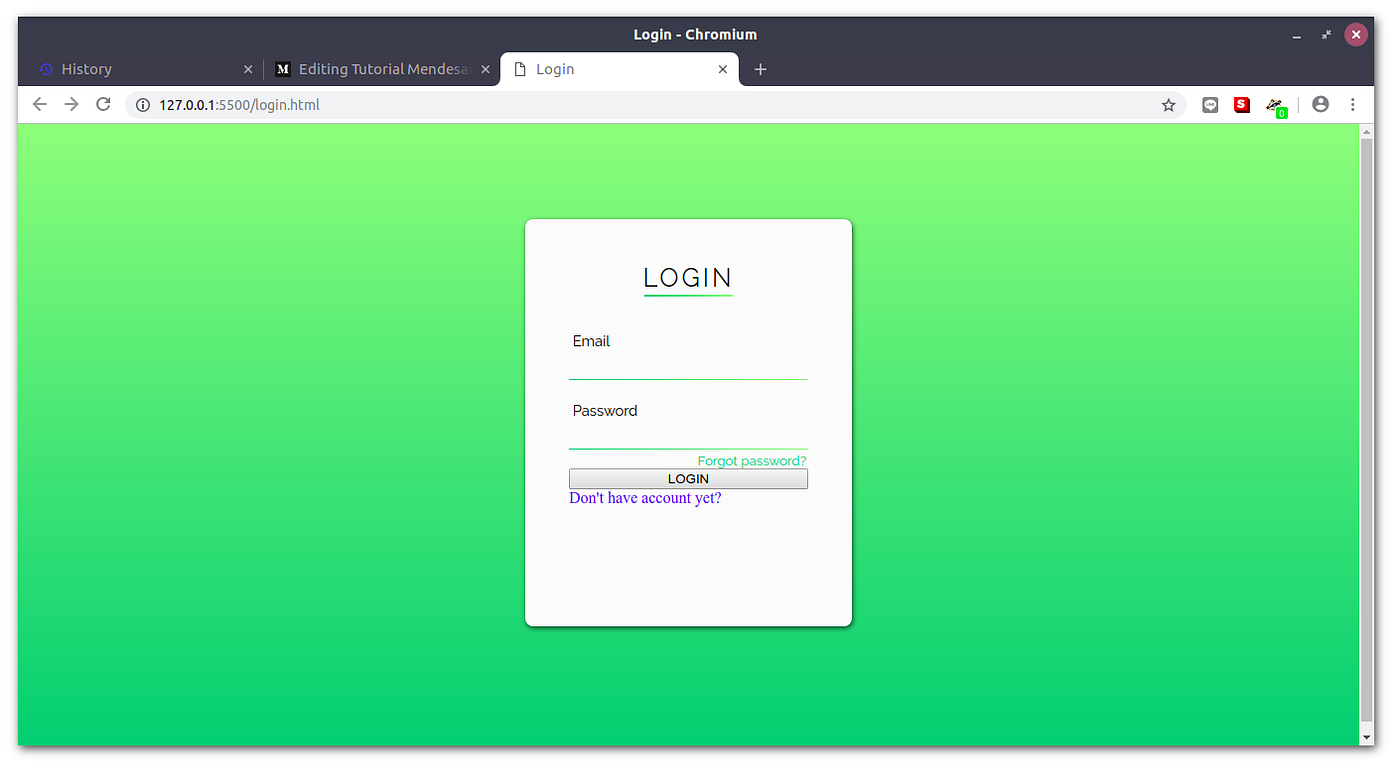Click the red S extension icon

point(1241,104)
